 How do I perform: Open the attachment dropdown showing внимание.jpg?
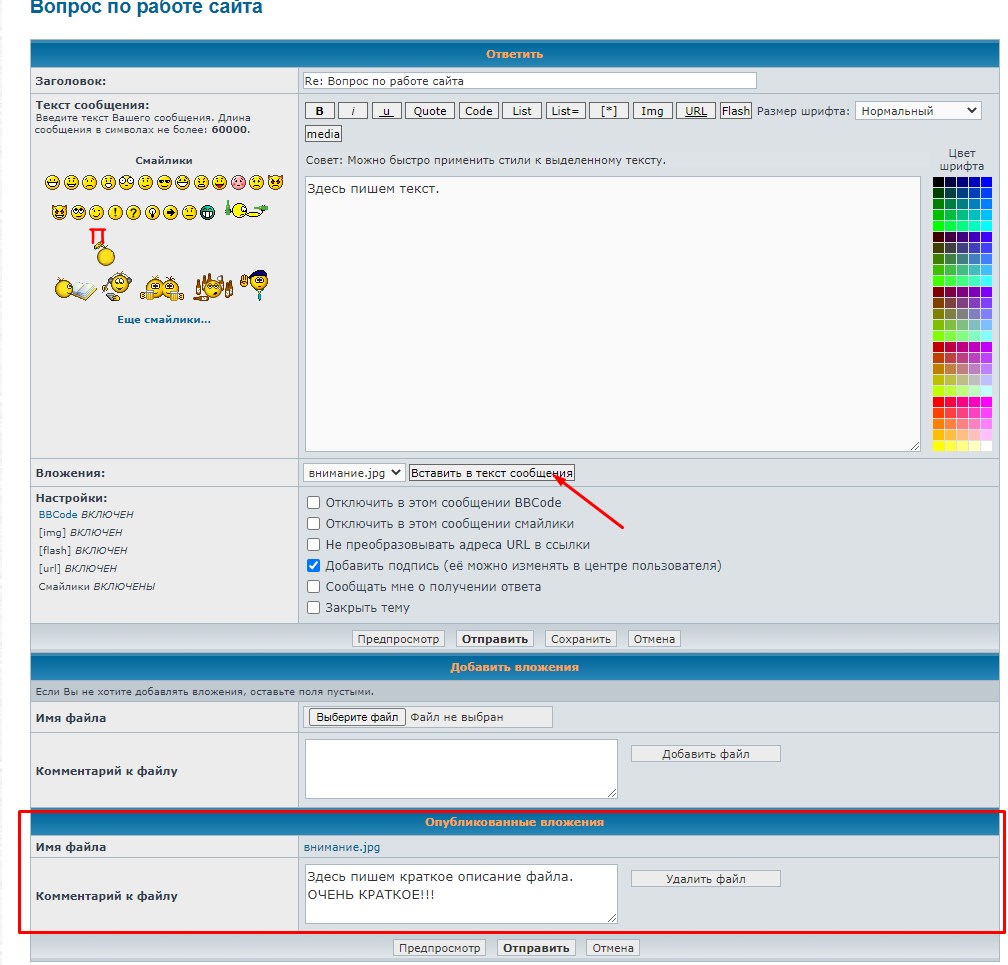click(354, 472)
